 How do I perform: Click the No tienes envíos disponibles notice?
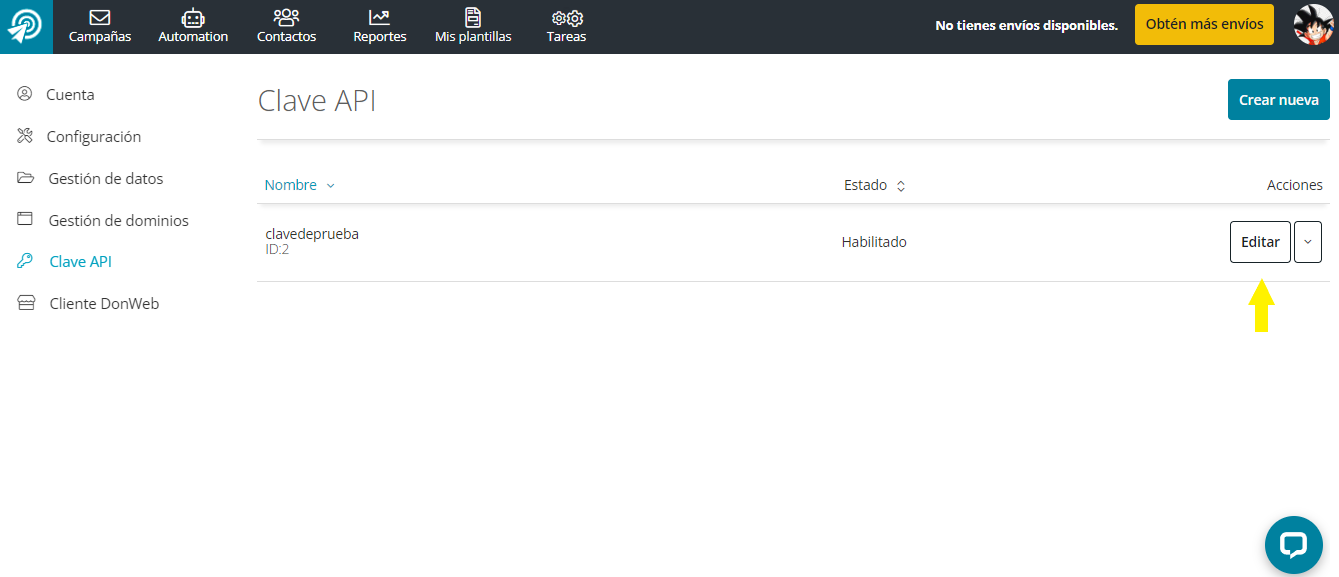tap(1027, 25)
